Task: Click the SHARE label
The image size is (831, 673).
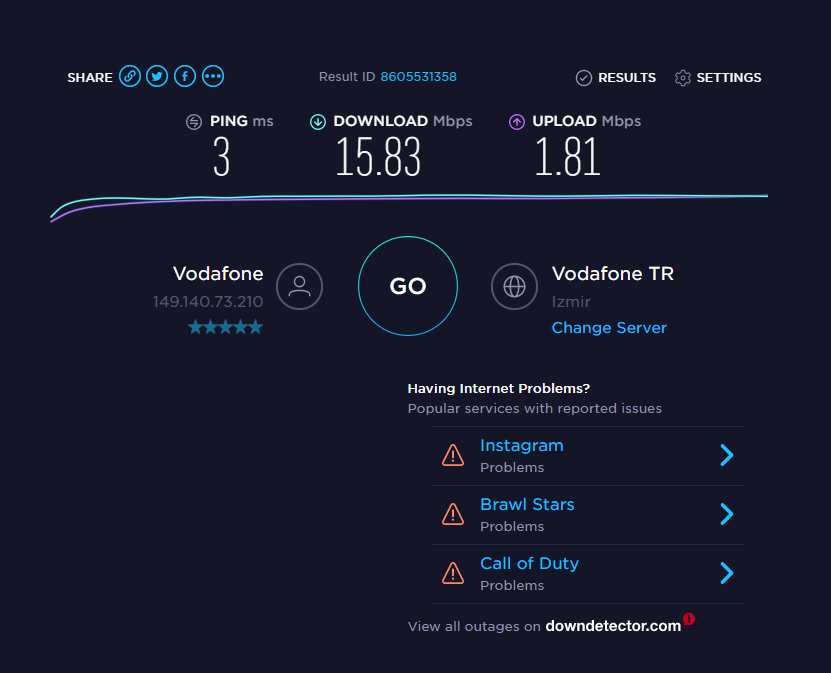Action: tap(90, 78)
